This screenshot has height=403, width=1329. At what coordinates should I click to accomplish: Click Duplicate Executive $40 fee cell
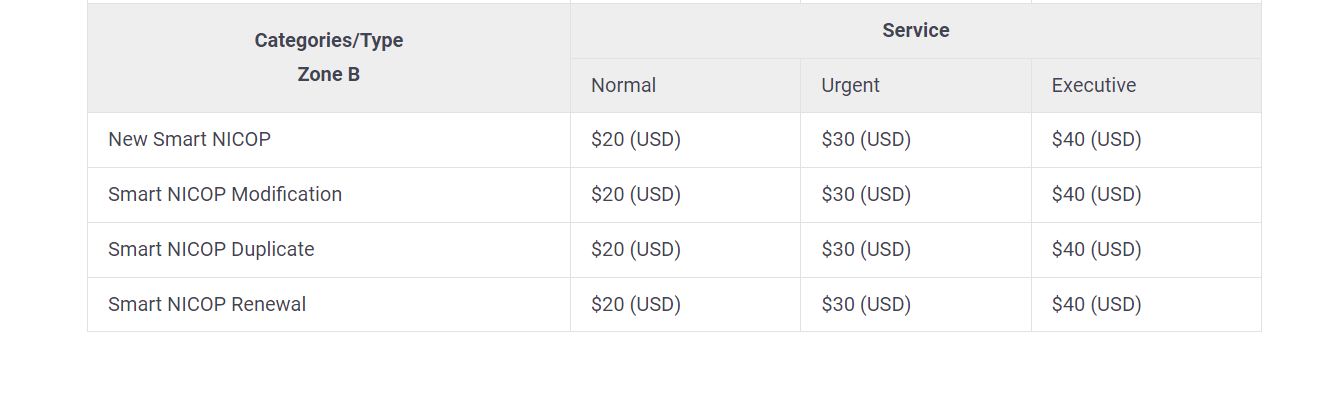click(x=1096, y=250)
